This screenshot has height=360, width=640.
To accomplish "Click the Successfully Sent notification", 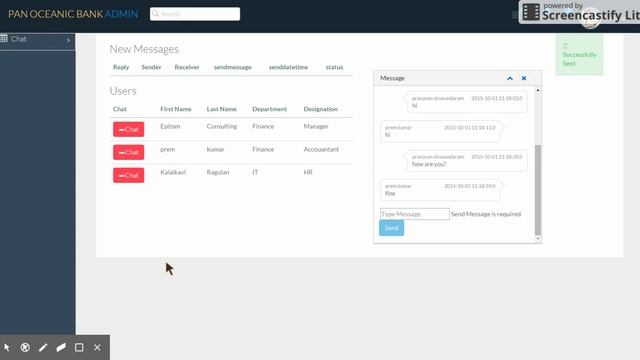I will [x=579, y=55].
